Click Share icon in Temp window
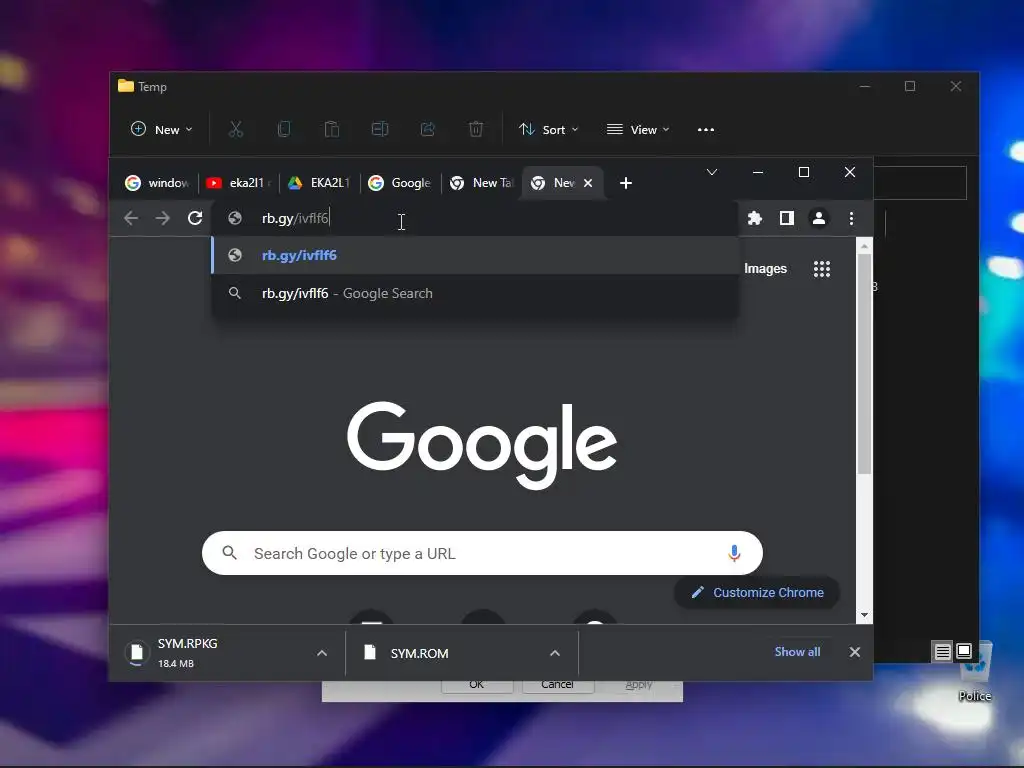 [428, 129]
